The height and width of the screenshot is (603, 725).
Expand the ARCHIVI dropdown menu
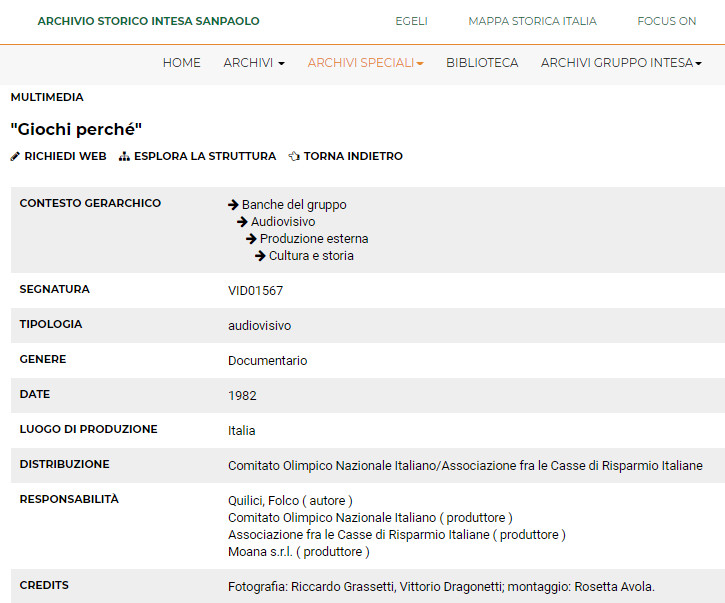coord(254,63)
